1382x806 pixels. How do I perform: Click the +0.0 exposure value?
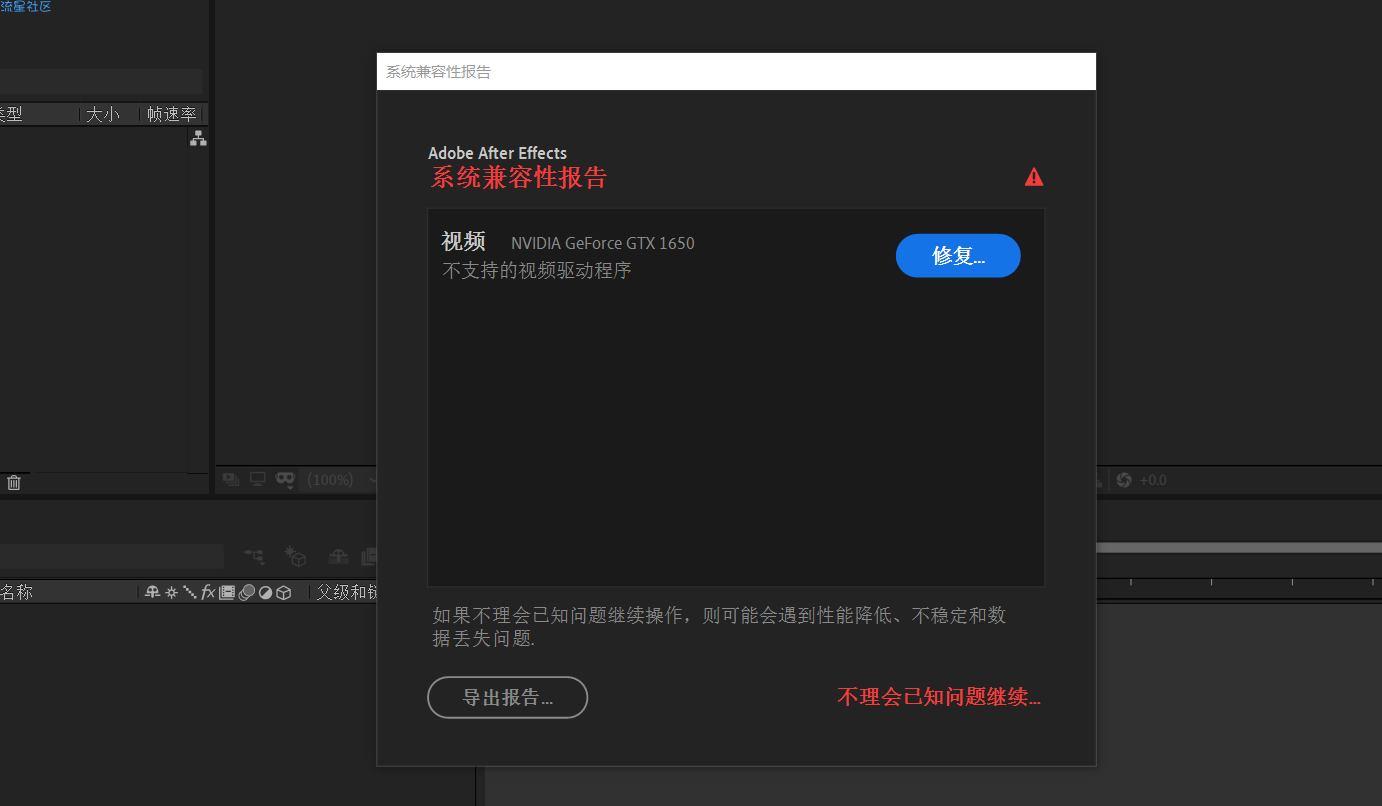pyautogui.click(x=1153, y=480)
